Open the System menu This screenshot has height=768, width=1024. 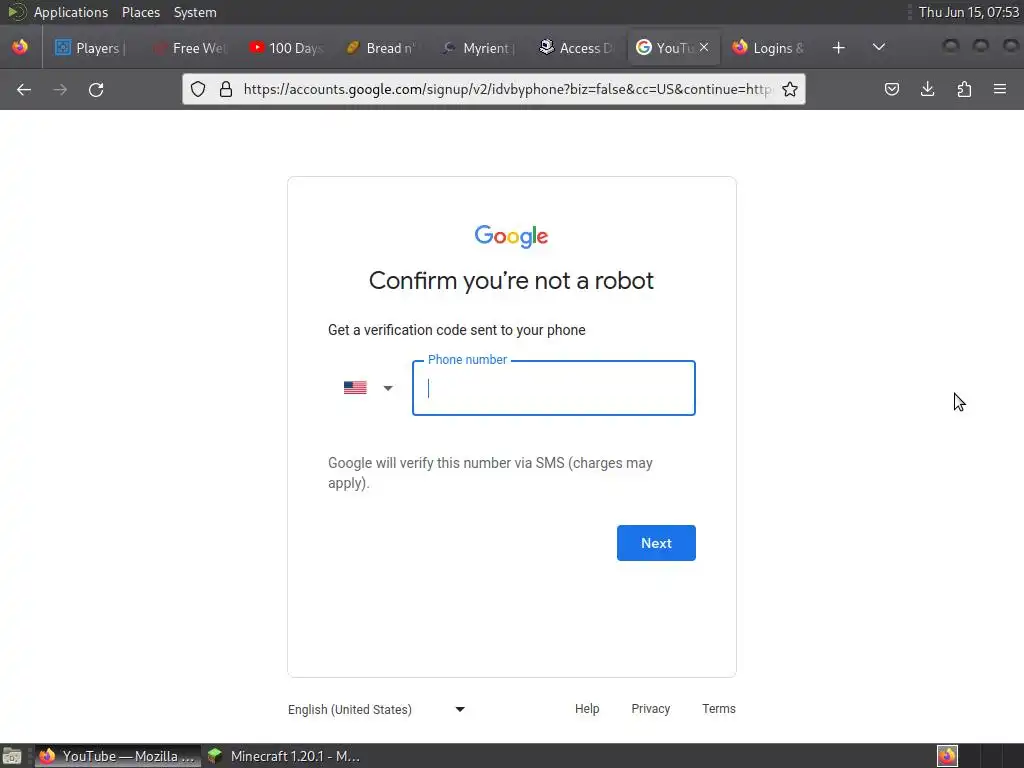point(195,12)
